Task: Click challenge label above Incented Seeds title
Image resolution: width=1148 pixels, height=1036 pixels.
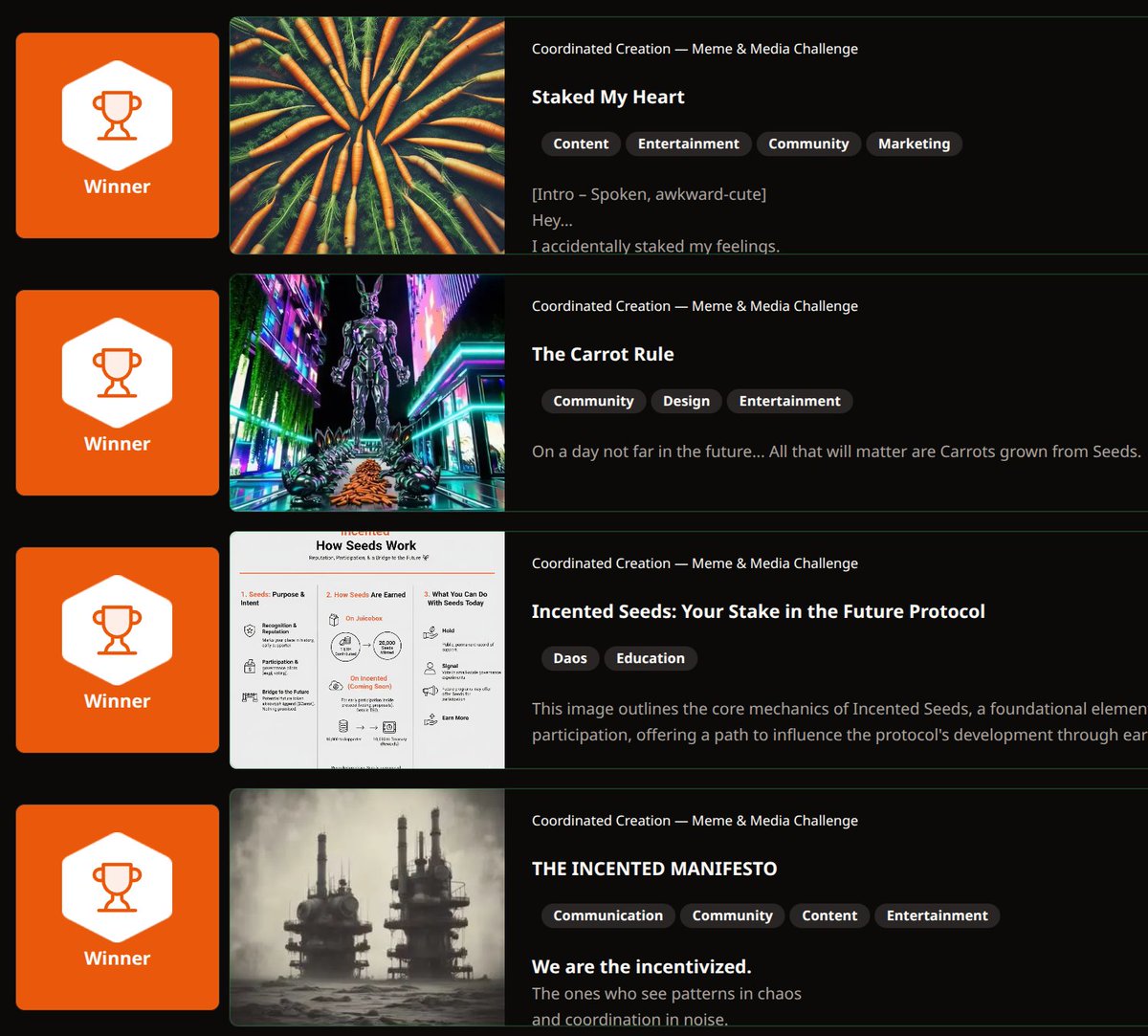Action: click(695, 563)
